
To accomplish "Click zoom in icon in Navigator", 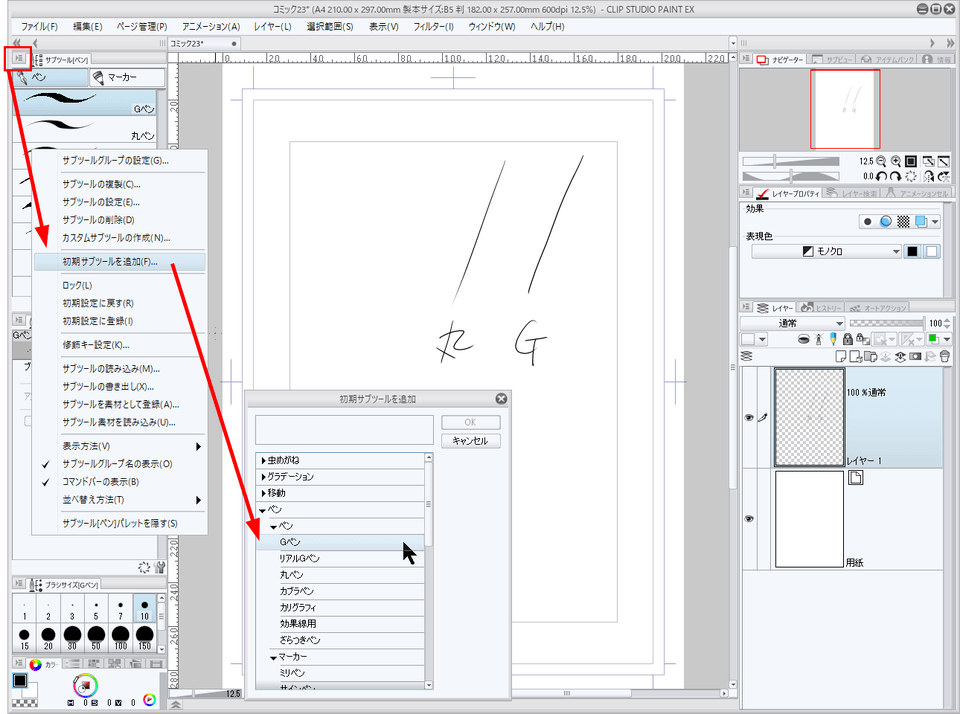I will click(x=896, y=161).
